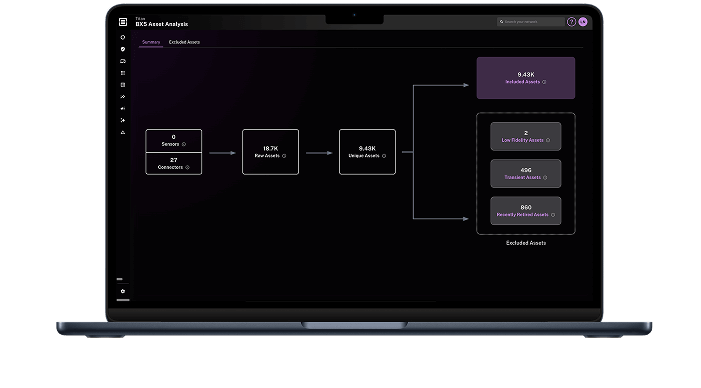
Task: Click the 860 retired assets value
Action: pos(526,207)
